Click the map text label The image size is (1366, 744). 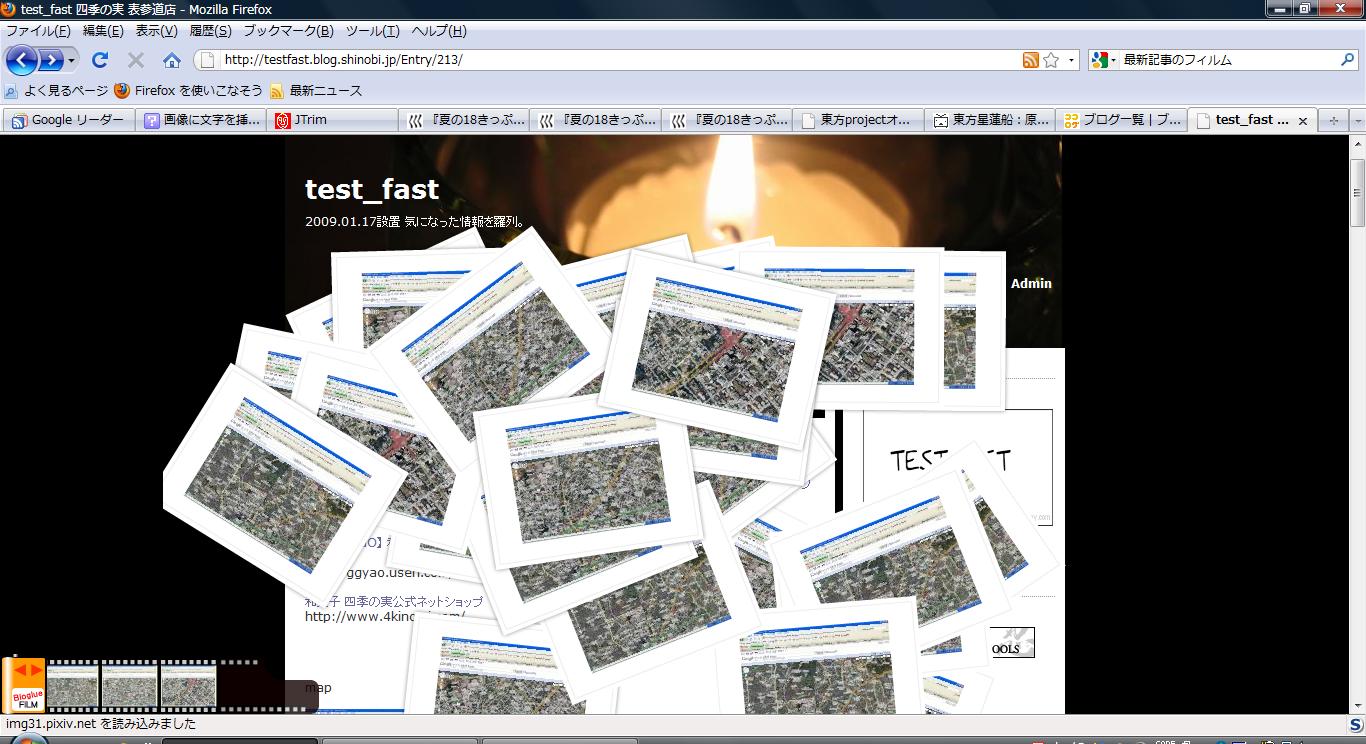(x=318, y=687)
